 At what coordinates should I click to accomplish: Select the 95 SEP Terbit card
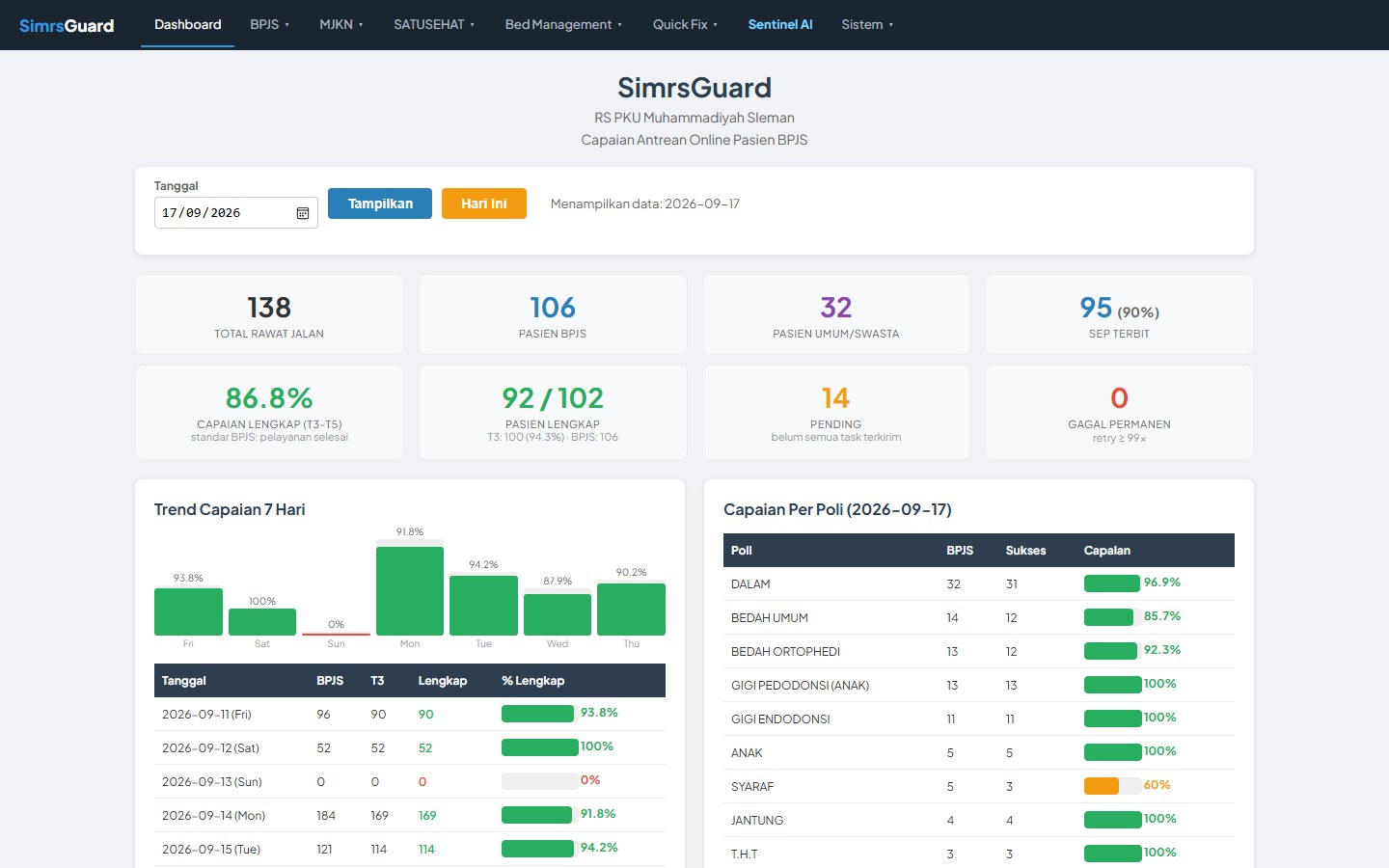point(1119,314)
